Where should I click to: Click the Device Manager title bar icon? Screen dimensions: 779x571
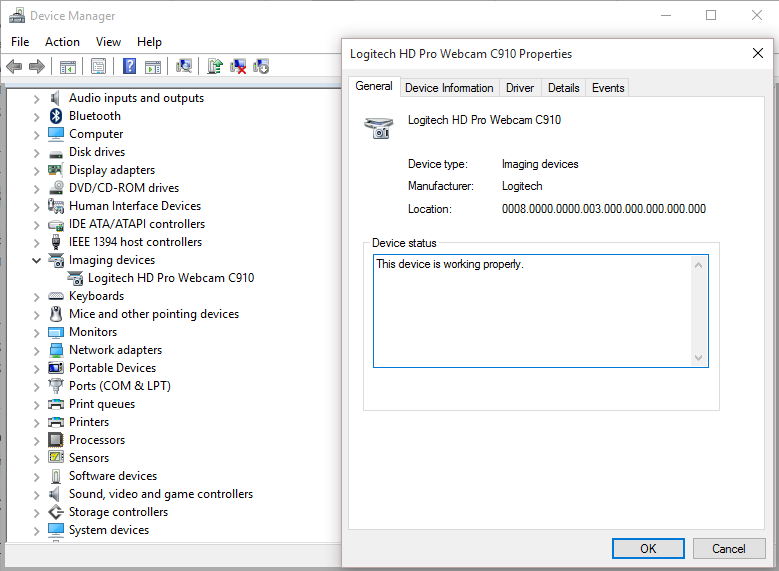pos(17,15)
